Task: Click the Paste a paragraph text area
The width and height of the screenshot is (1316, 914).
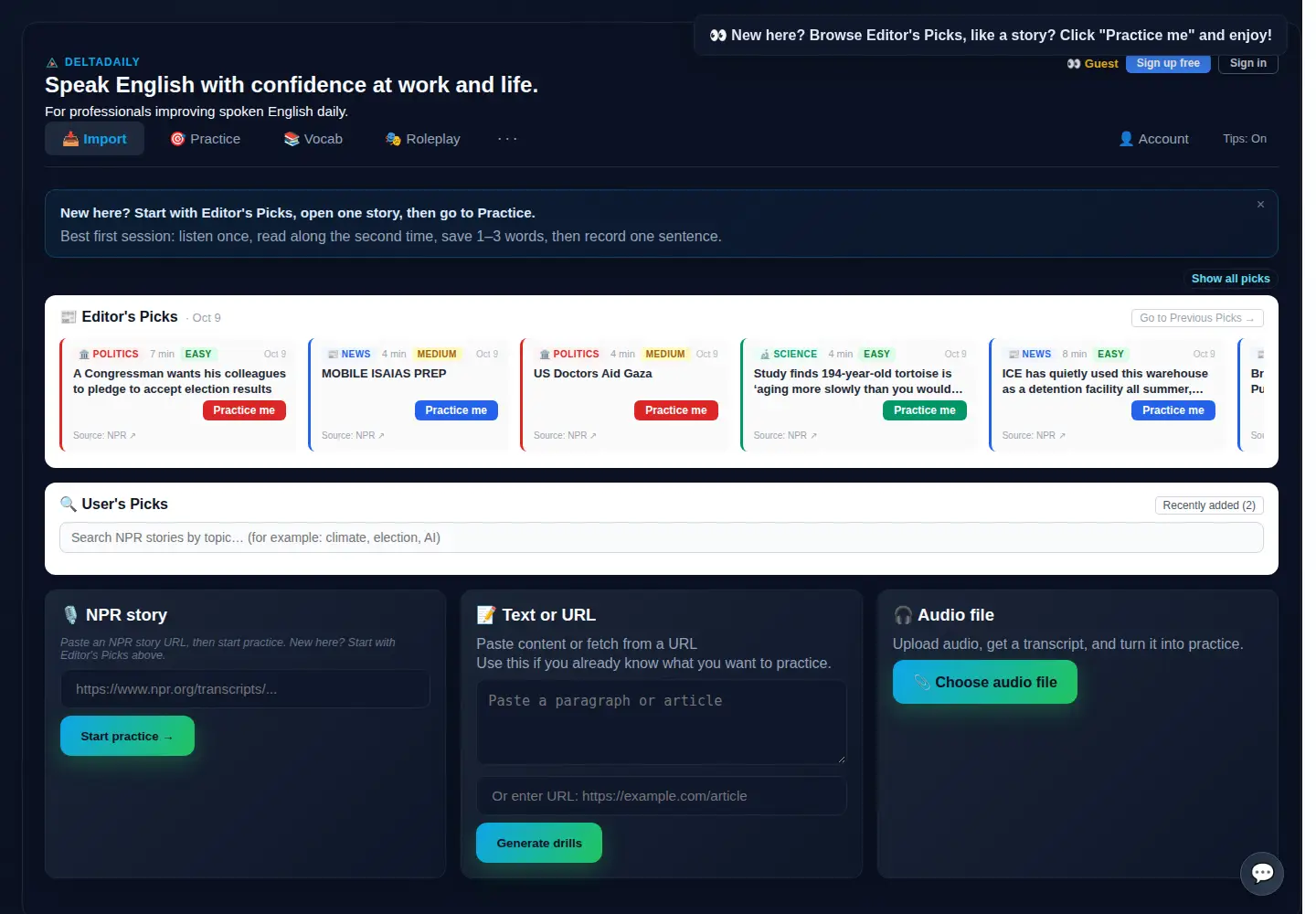Action: 662,722
